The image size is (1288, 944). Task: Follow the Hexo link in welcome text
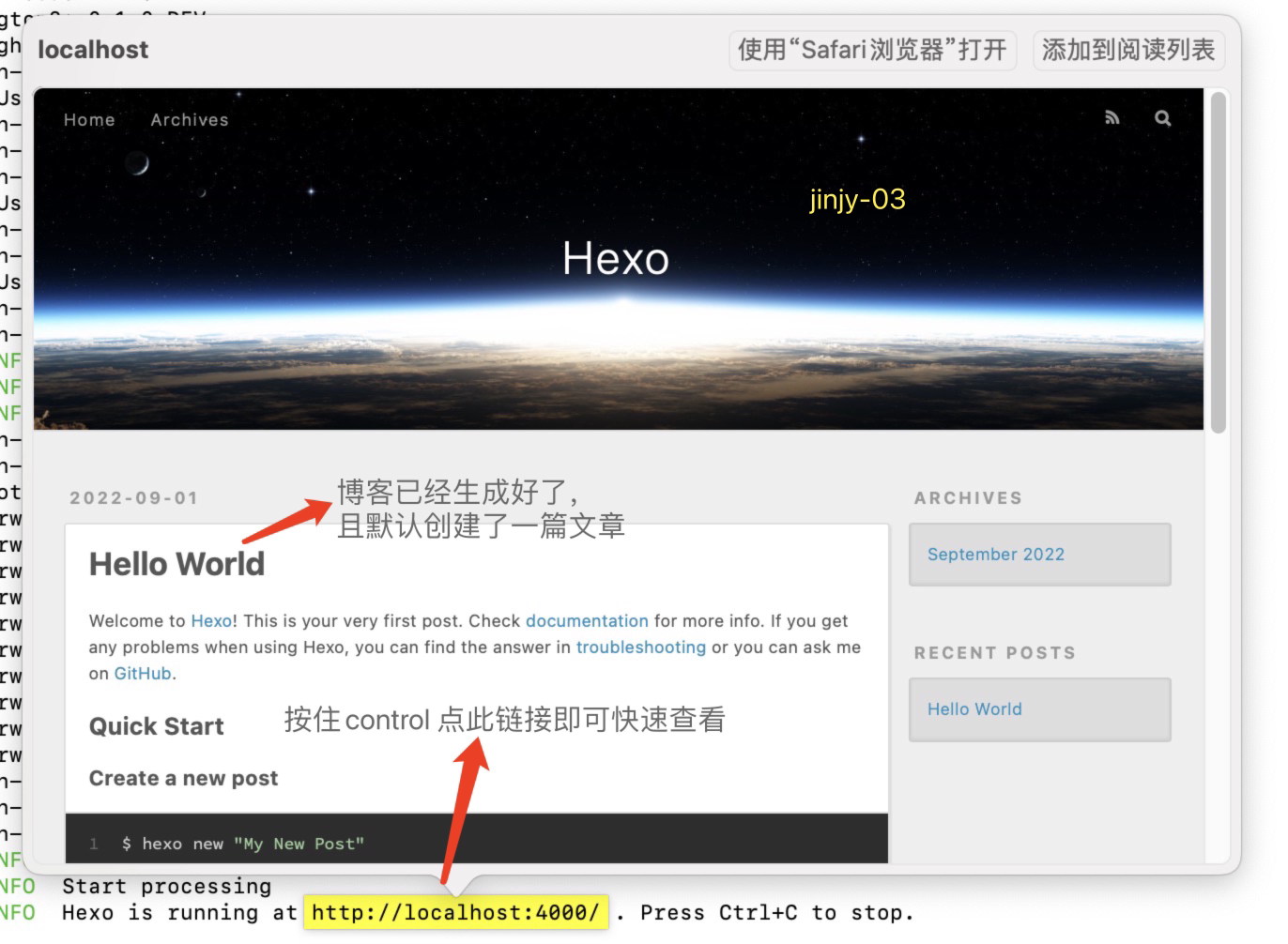point(211,621)
